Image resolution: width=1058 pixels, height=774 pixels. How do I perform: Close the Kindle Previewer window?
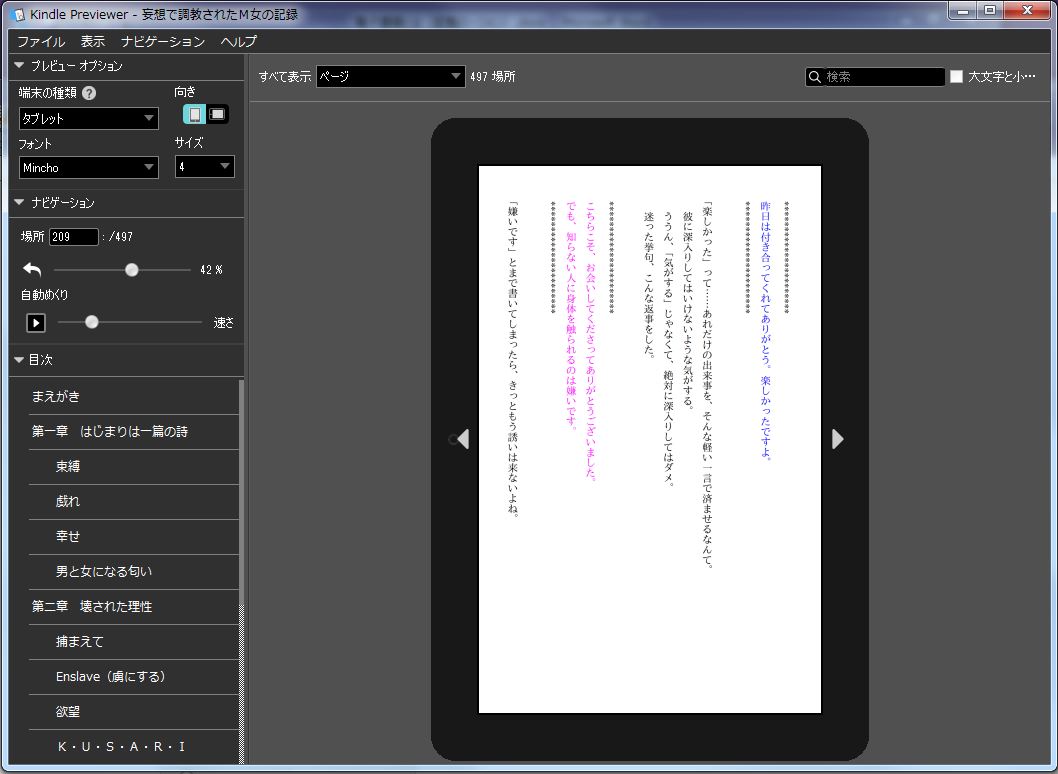coord(1028,10)
